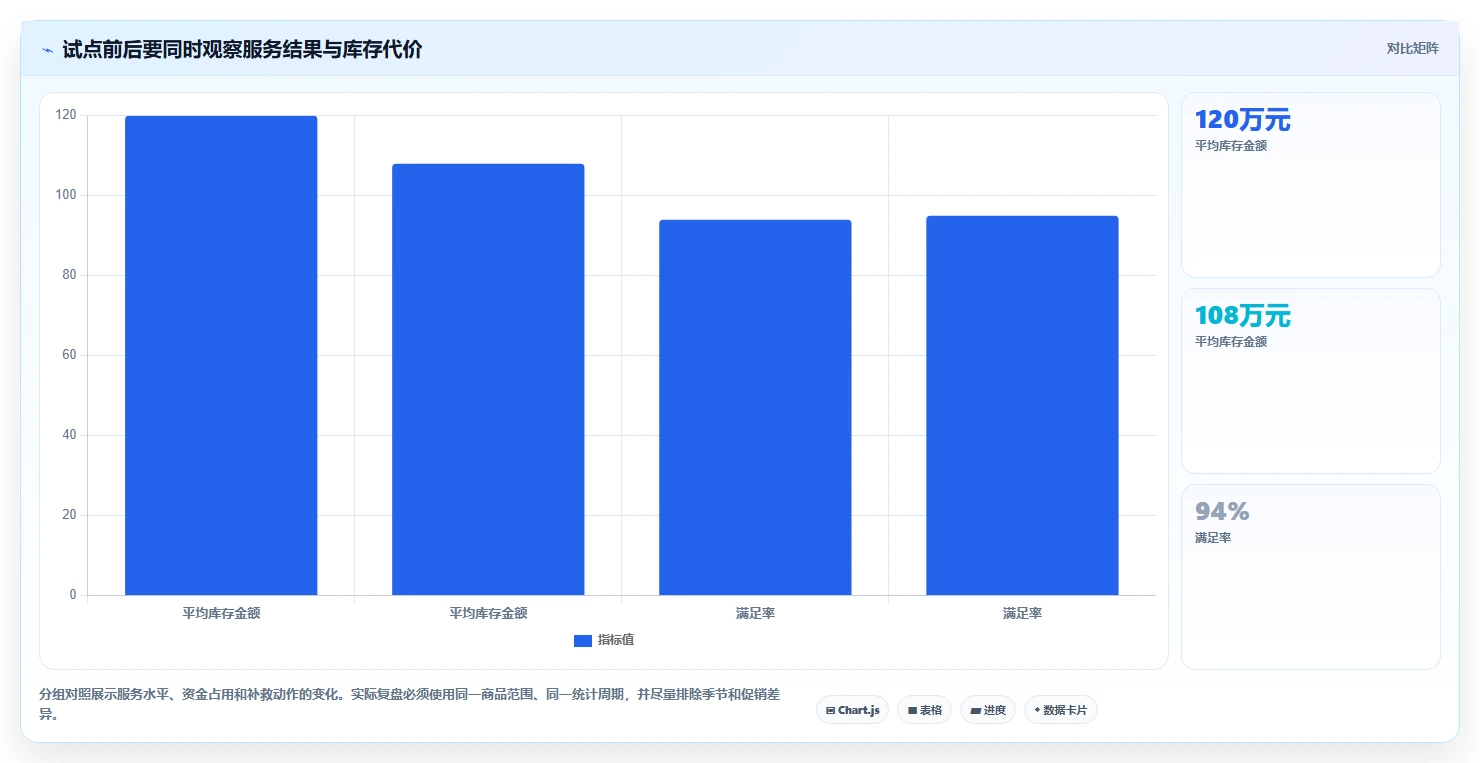
Task: Select the 进度 chip
Action: pyautogui.click(x=988, y=710)
